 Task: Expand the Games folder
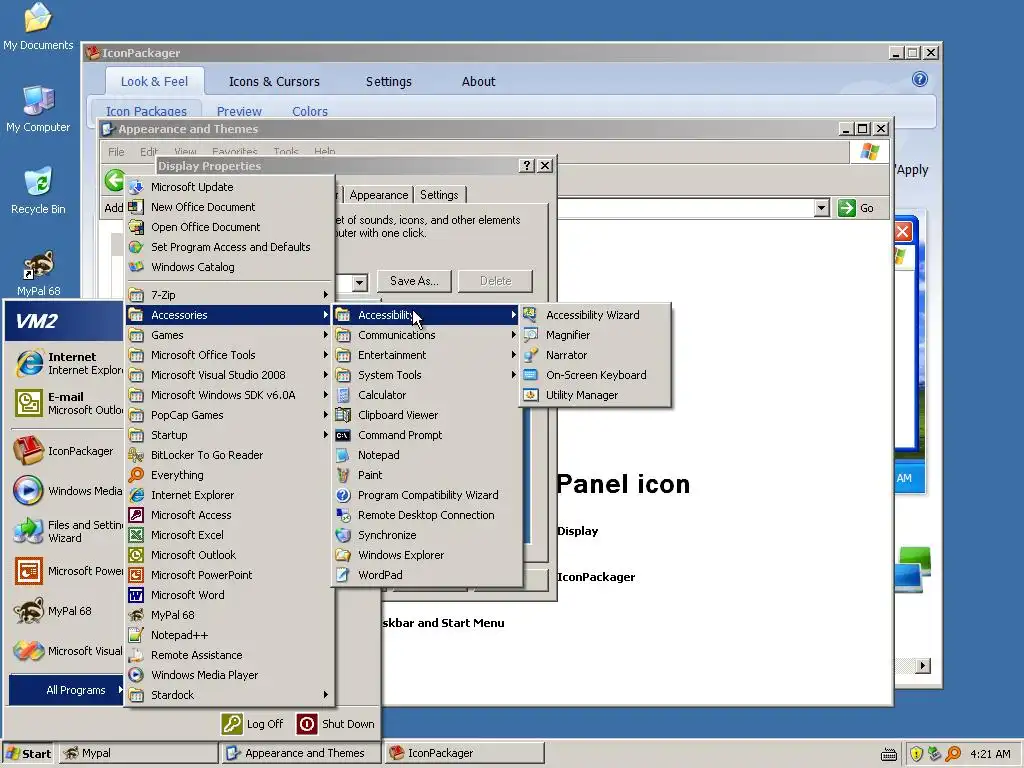click(x=229, y=335)
